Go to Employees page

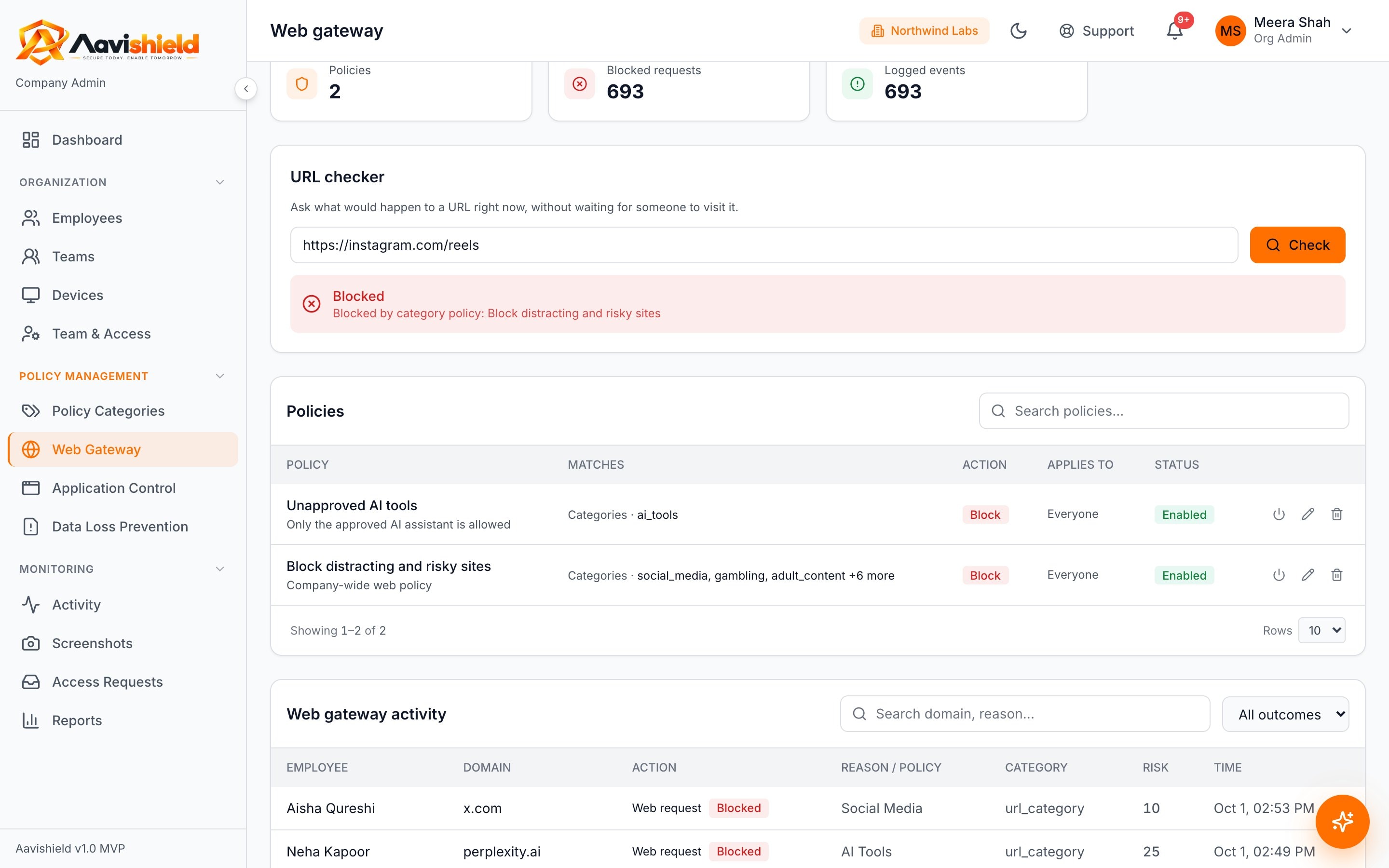click(123, 217)
